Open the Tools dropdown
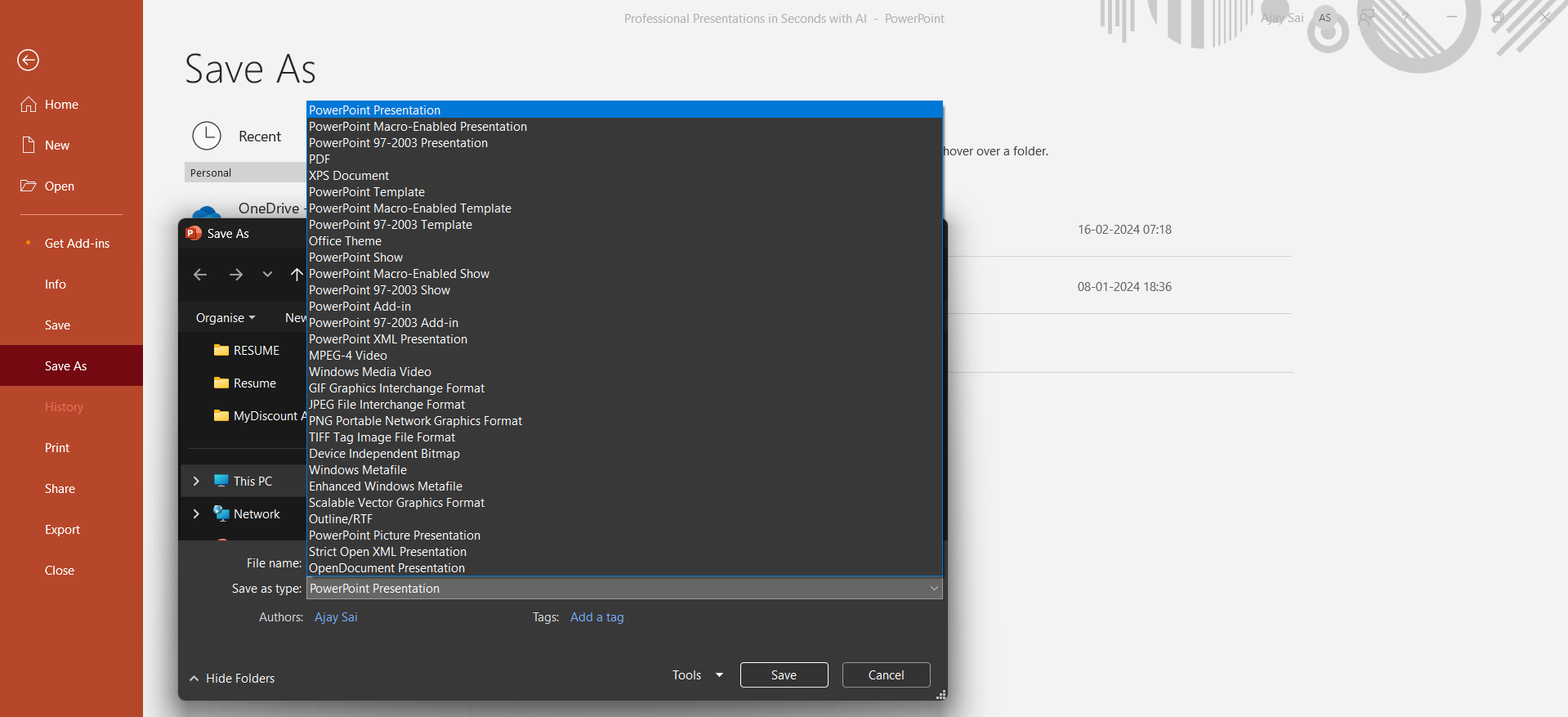The height and width of the screenshot is (717, 1568). 698,675
